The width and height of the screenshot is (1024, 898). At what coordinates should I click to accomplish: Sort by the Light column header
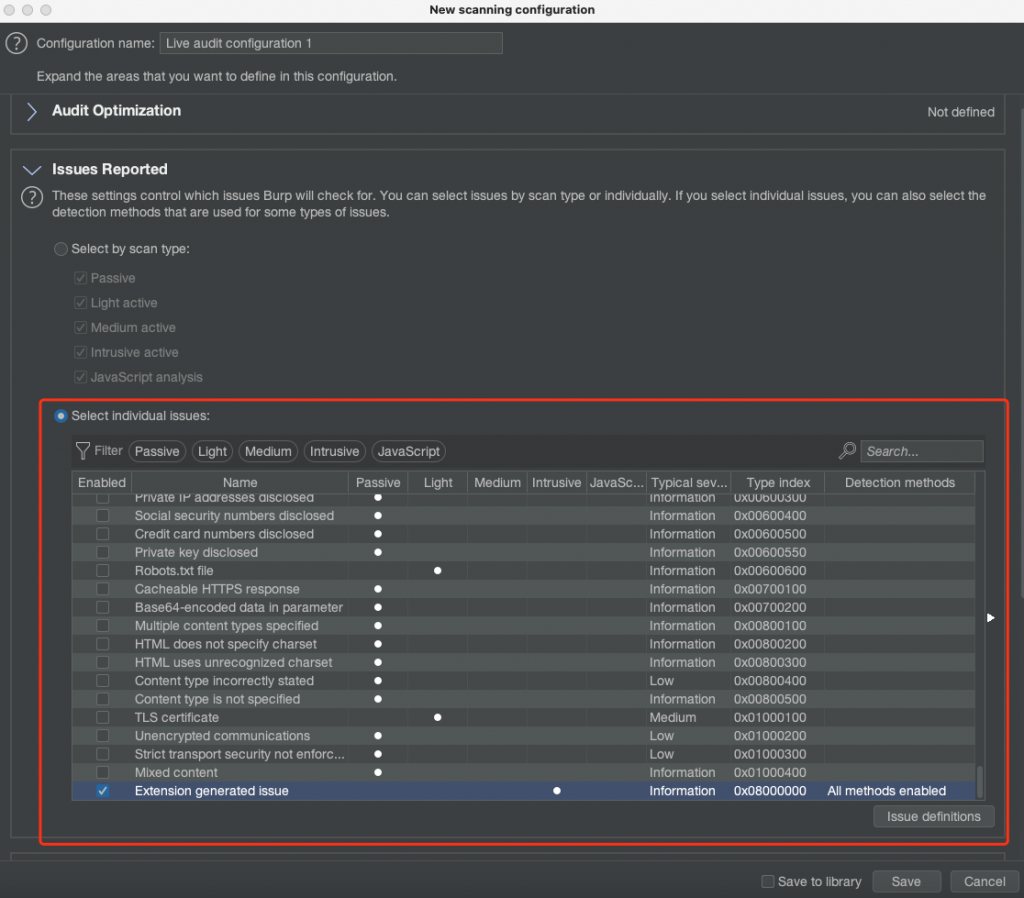438,483
